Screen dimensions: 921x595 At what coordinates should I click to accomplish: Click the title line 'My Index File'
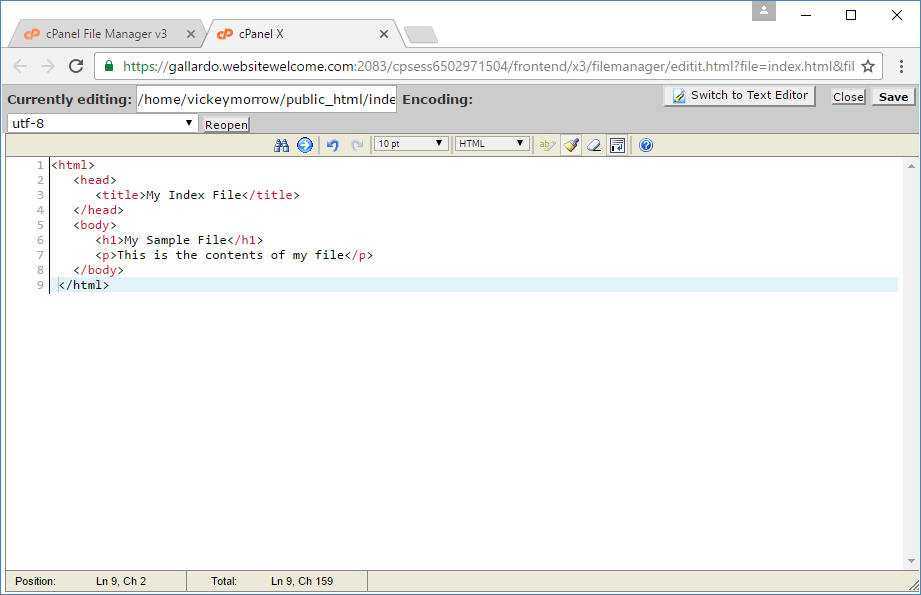[x=197, y=195]
